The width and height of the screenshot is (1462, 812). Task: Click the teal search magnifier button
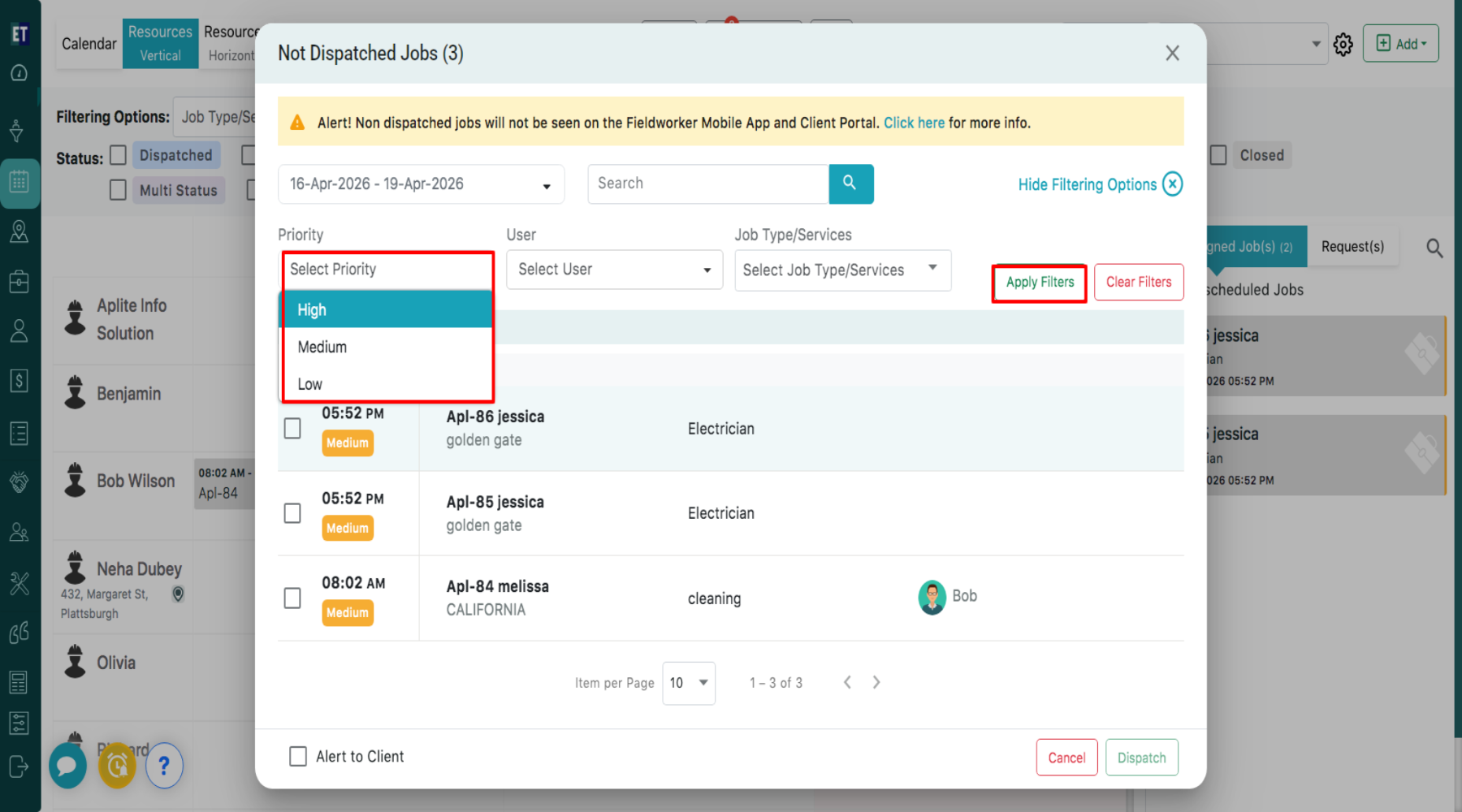[x=850, y=184]
